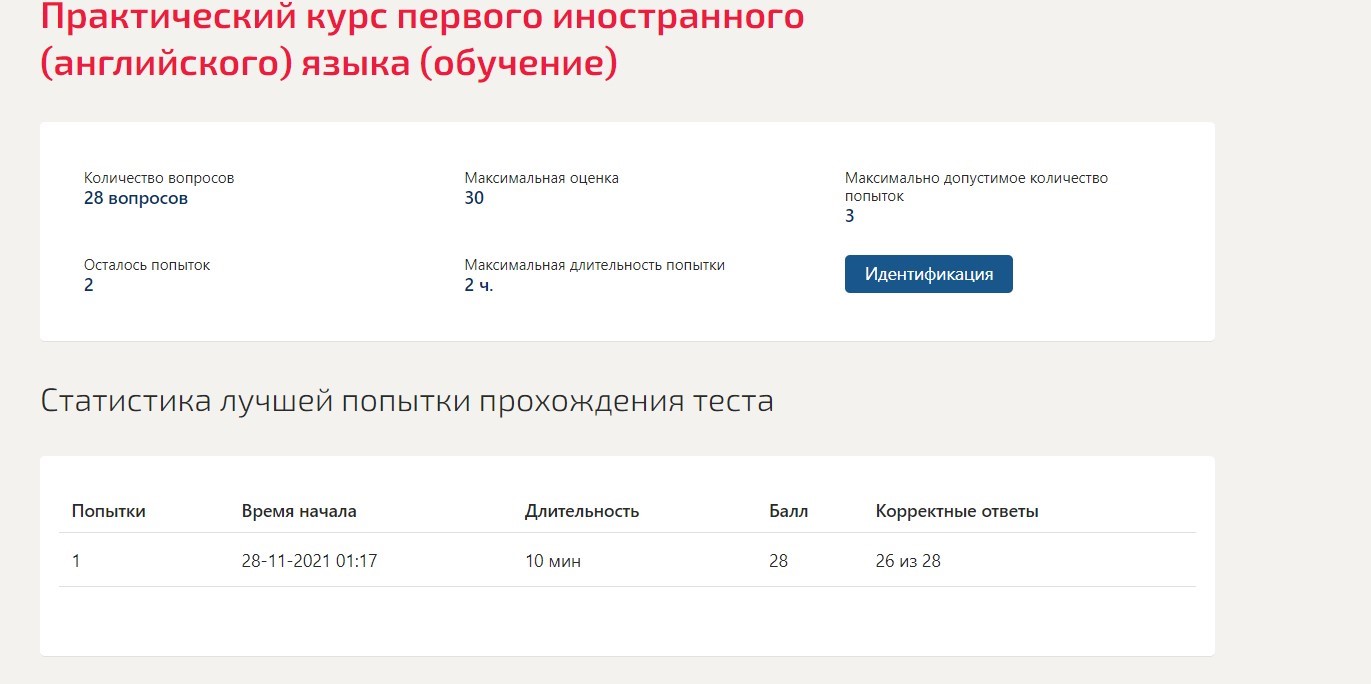The height and width of the screenshot is (684, 1371).
Task: Click the Максимальная длительность попытки label
Action: (595, 265)
